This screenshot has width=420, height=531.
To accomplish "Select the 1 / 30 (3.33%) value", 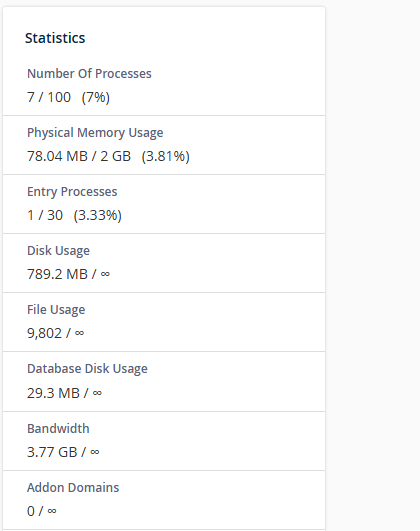I will [x=74, y=215].
